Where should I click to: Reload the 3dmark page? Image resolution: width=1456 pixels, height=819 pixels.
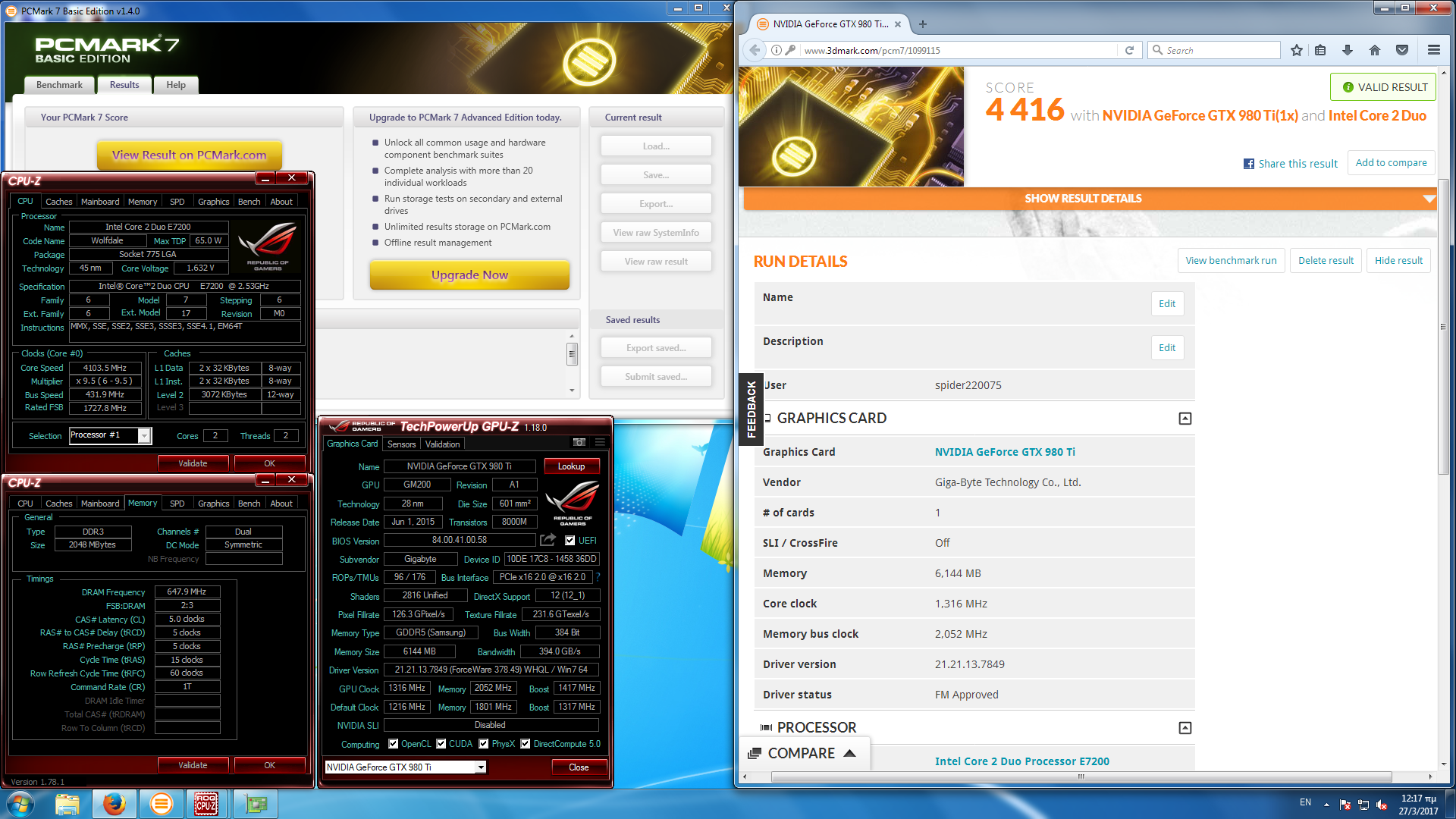[x=1129, y=50]
